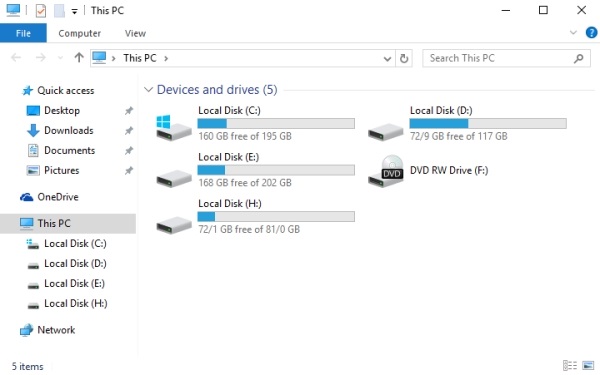This screenshot has width=600, height=375.
Task: Click inside the Search This PC field
Action: pyautogui.click(x=499, y=58)
